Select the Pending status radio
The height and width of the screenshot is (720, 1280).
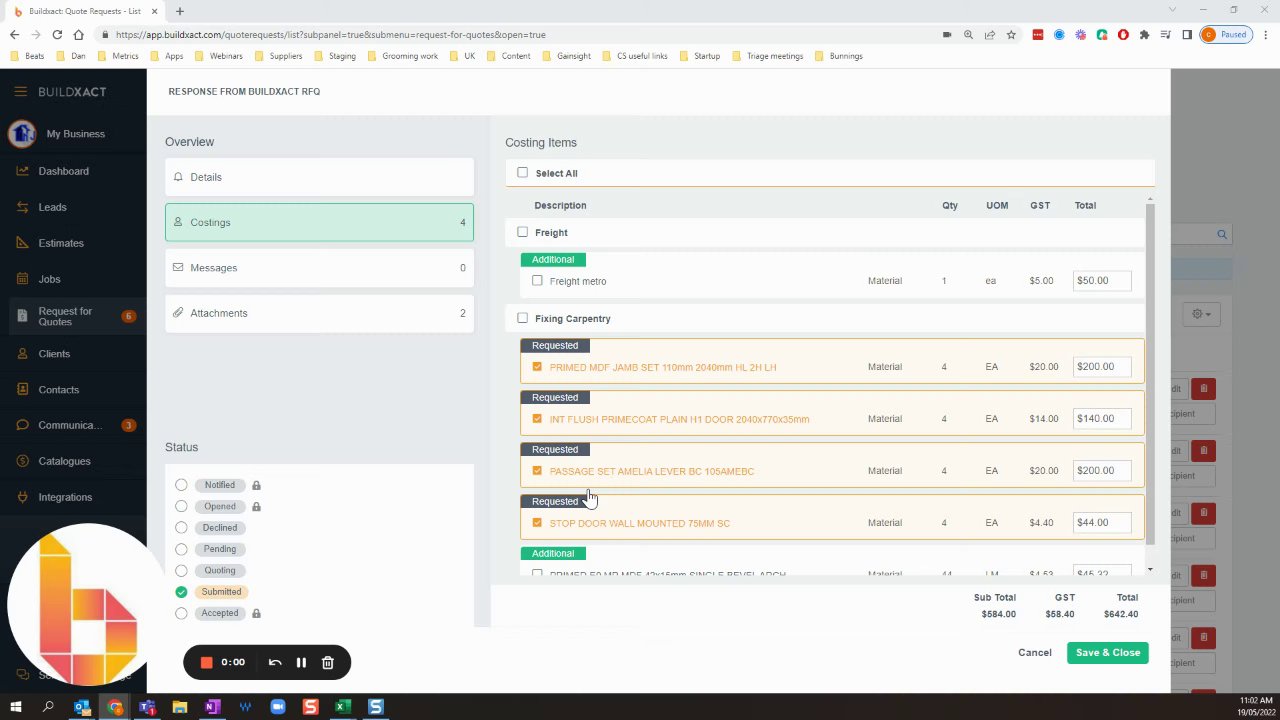pyautogui.click(x=181, y=549)
